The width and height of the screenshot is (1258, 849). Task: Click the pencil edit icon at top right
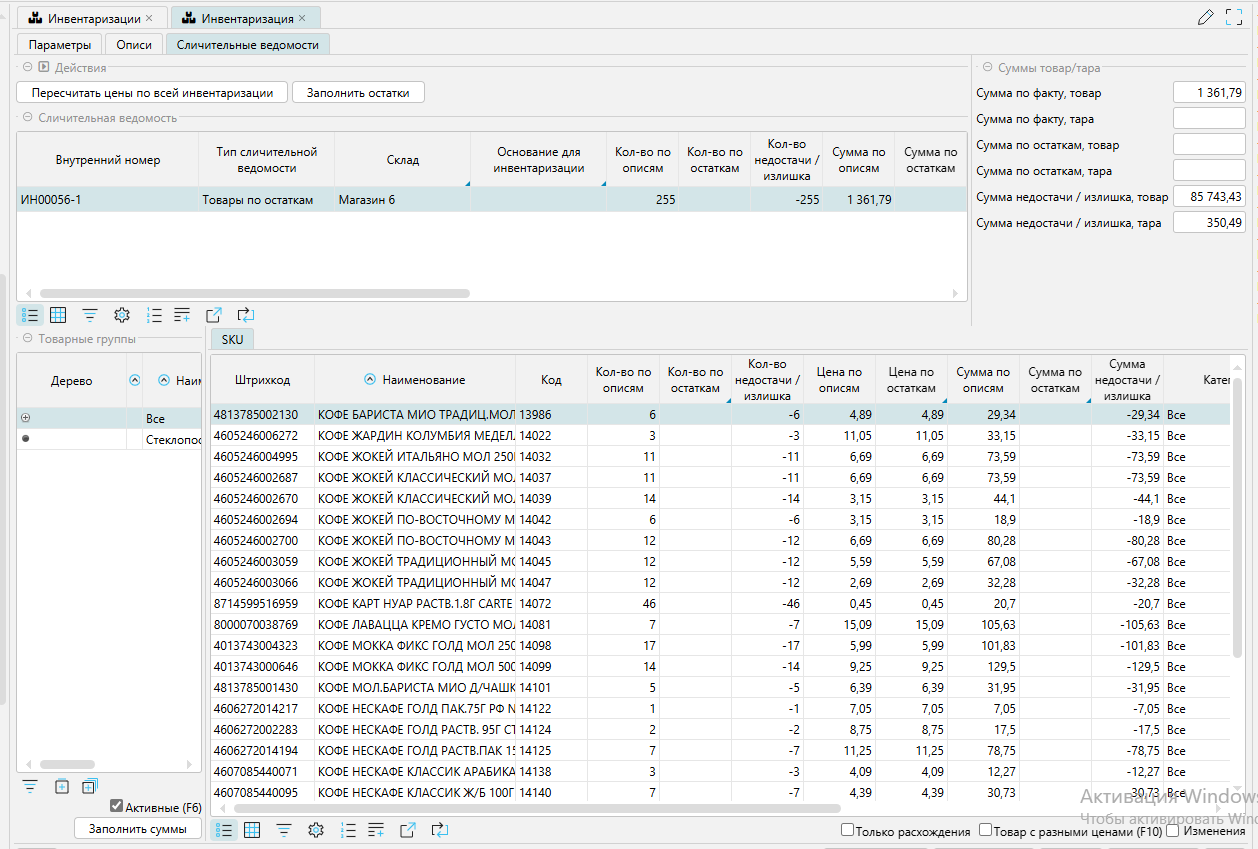point(1205,17)
